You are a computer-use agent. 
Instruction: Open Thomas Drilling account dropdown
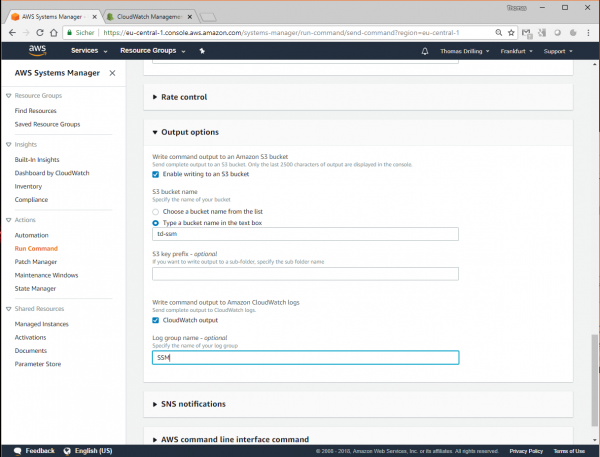click(464, 51)
